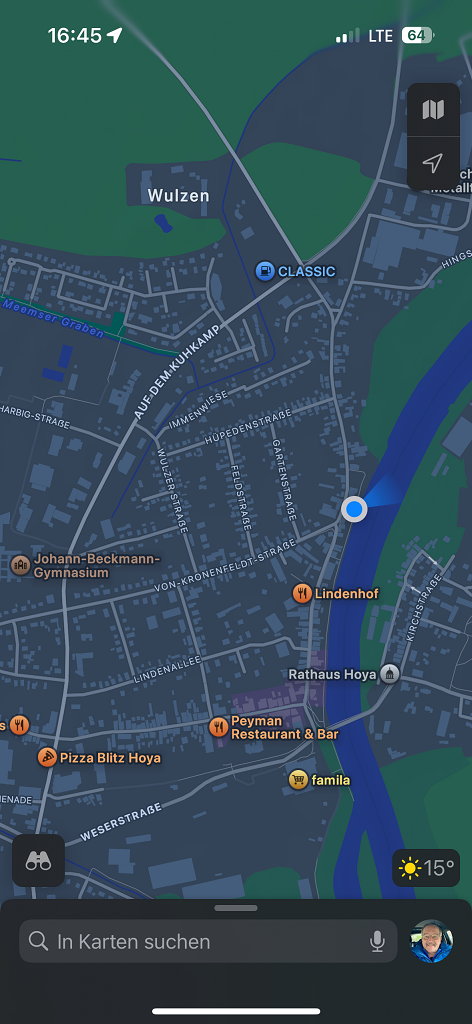Expand the search sheet using grabber handle
Image resolution: width=472 pixels, height=1024 pixels.
(236, 908)
